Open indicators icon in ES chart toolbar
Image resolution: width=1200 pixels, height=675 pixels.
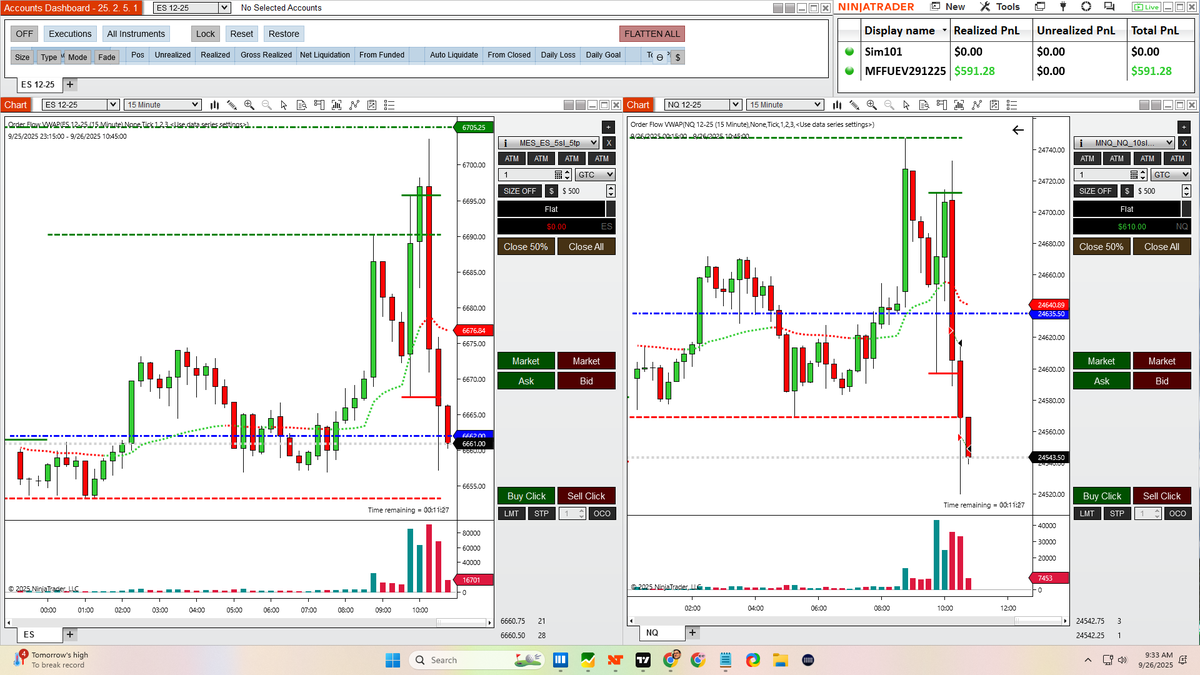(x=354, y=105)
